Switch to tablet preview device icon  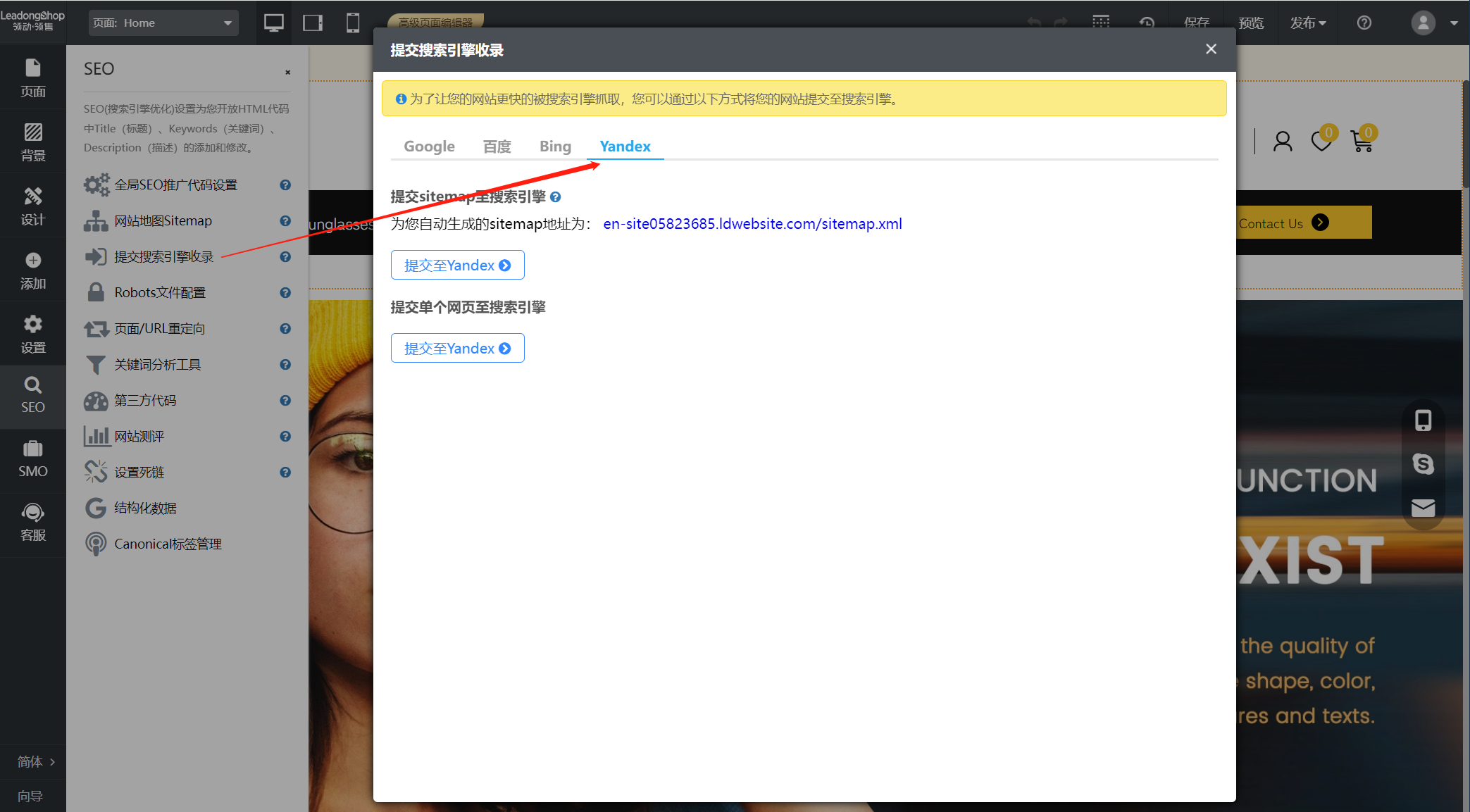pyautogui.click(x=313, y=23)
